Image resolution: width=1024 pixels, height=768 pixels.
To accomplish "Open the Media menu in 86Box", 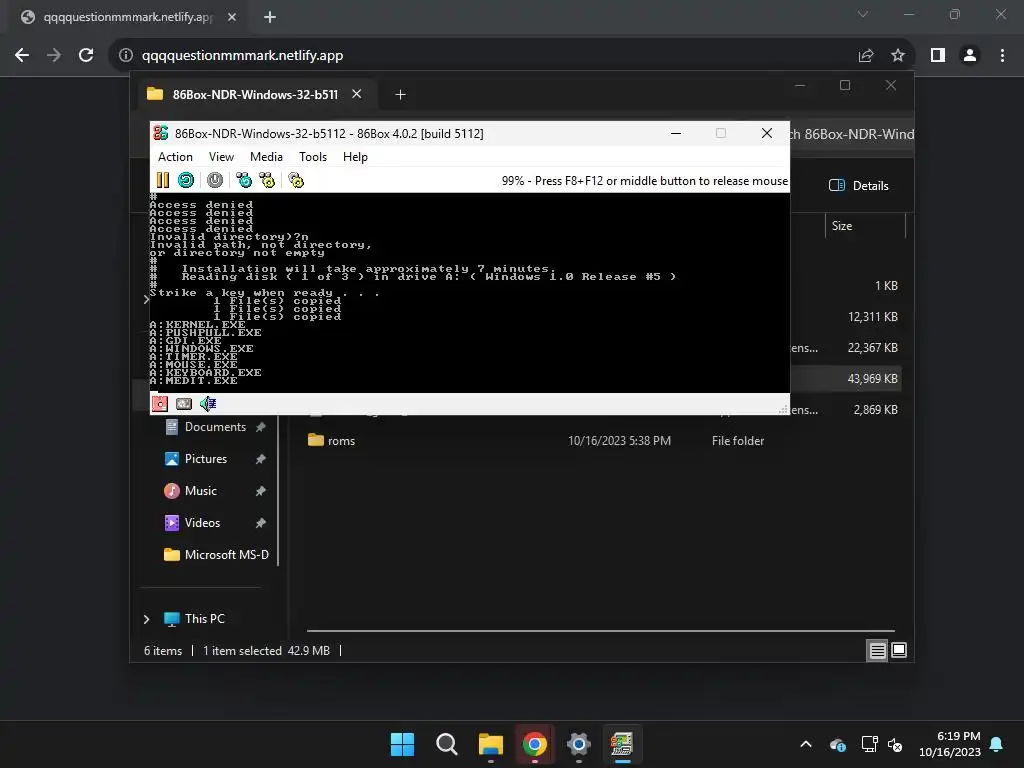I will pyautogui.click(x=266, y=157).
